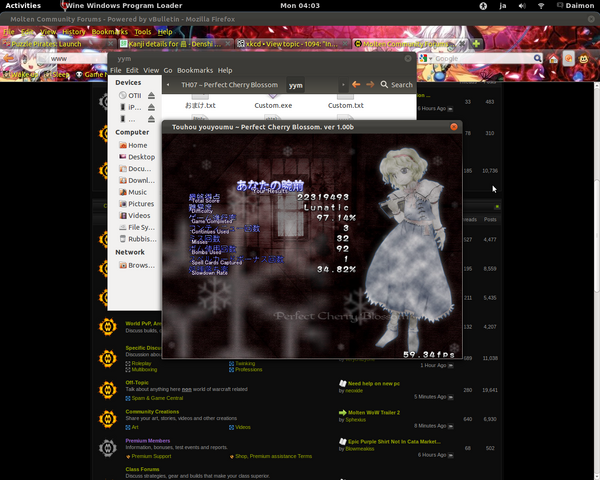Open Wake up bookmark in Firefox
600x480 pixels.
pyautogui.click(x=21, y=74)
